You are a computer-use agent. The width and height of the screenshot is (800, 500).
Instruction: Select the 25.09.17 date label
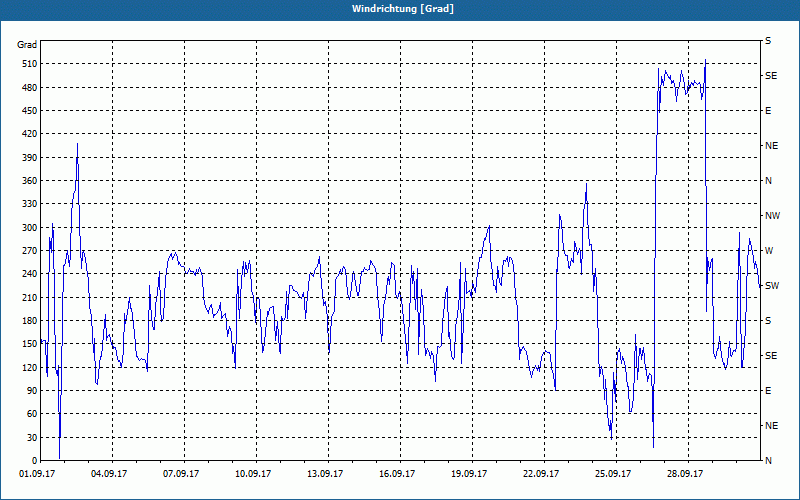613,474
